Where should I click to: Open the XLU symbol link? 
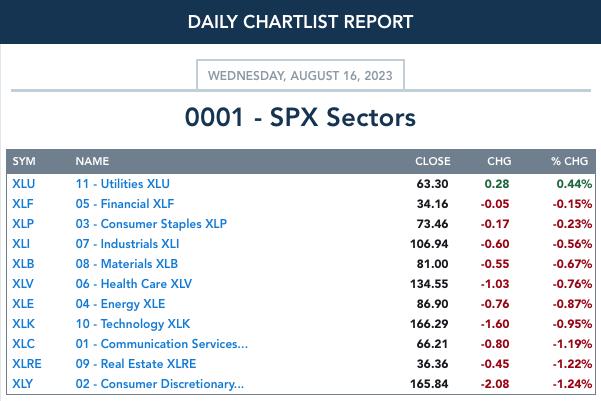point(23,184)
